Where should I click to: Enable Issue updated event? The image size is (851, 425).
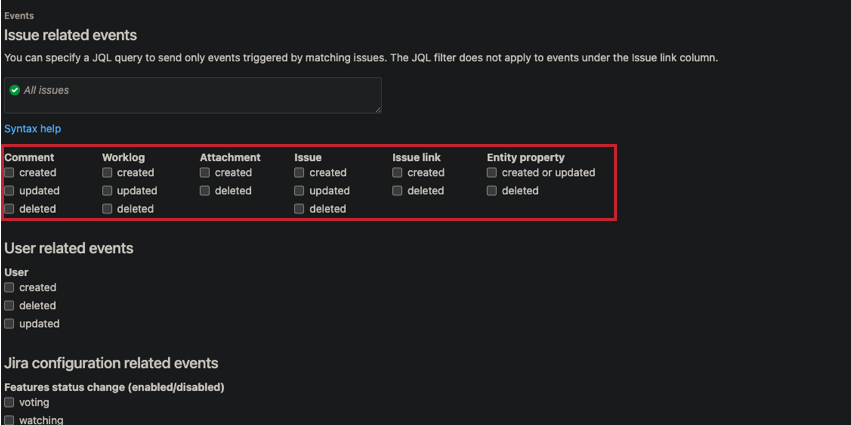coord(300,191)
